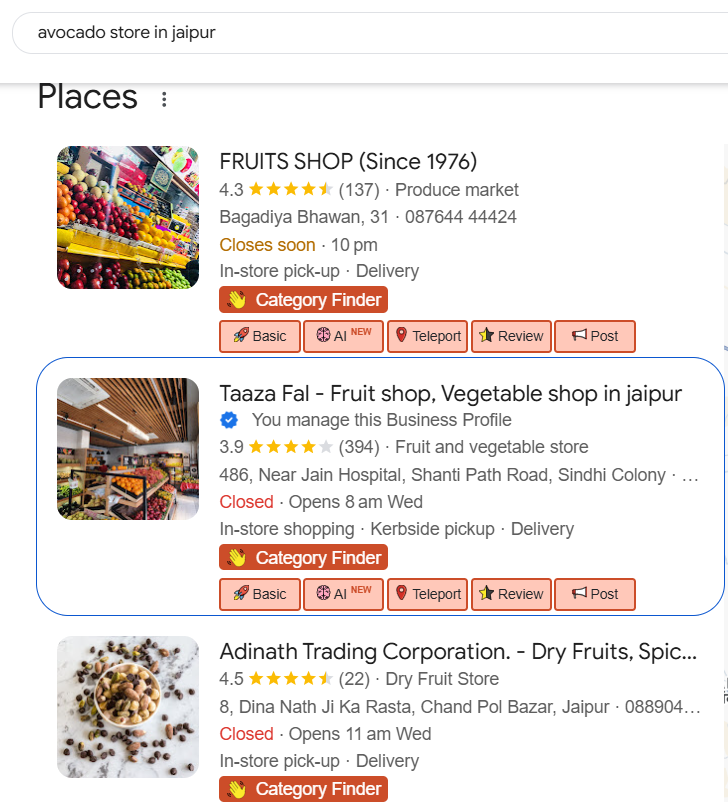The width and height of the screenshot is (728, 802).
Task: Open Review tool under FRUITS SHOP
Action: pyautogui.click(x=511, y=336)
